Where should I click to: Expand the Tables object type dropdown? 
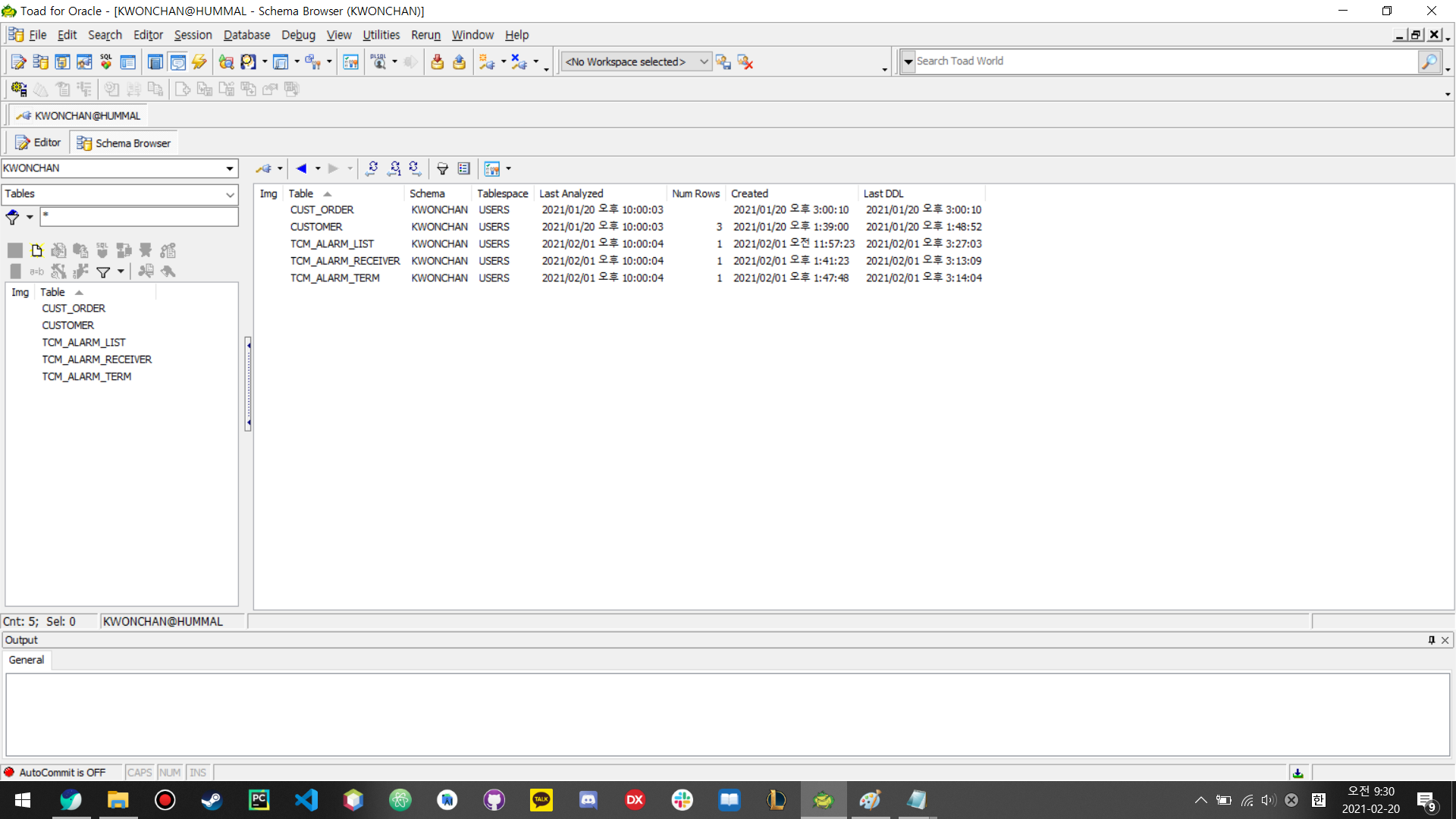pos(229,194)
